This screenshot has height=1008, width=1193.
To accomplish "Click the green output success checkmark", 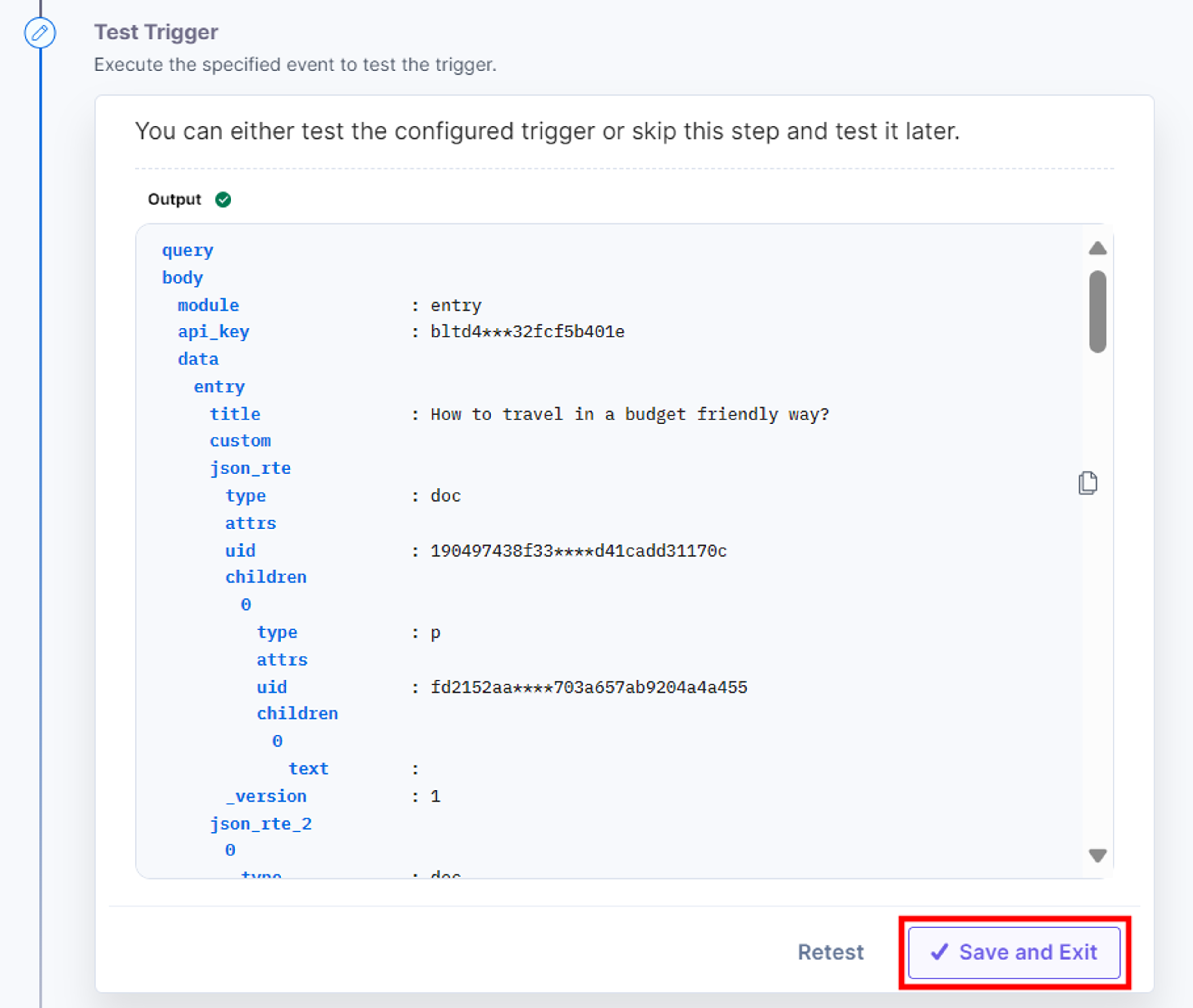I will pos(223,199).
